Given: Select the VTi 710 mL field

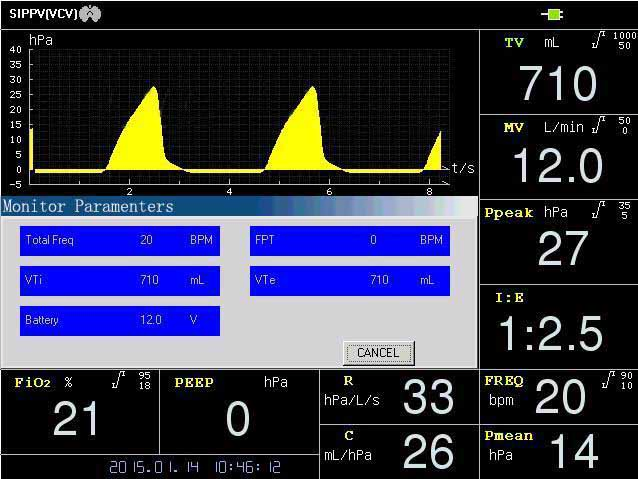Looking at the screenshot, I should click(119, 281).
